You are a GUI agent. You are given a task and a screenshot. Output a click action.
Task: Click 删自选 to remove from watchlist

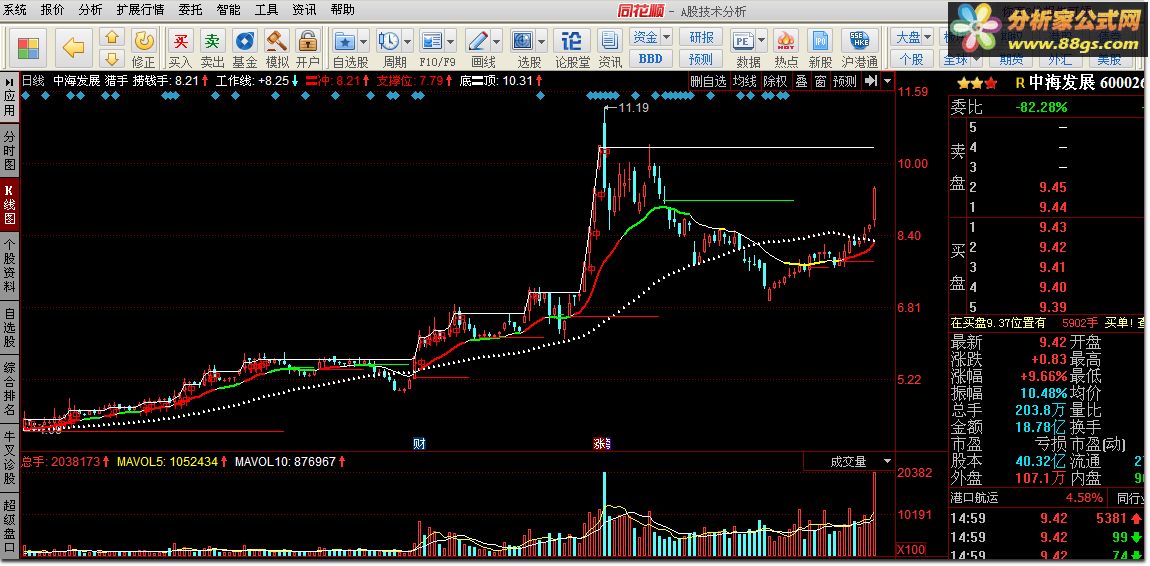708,81
